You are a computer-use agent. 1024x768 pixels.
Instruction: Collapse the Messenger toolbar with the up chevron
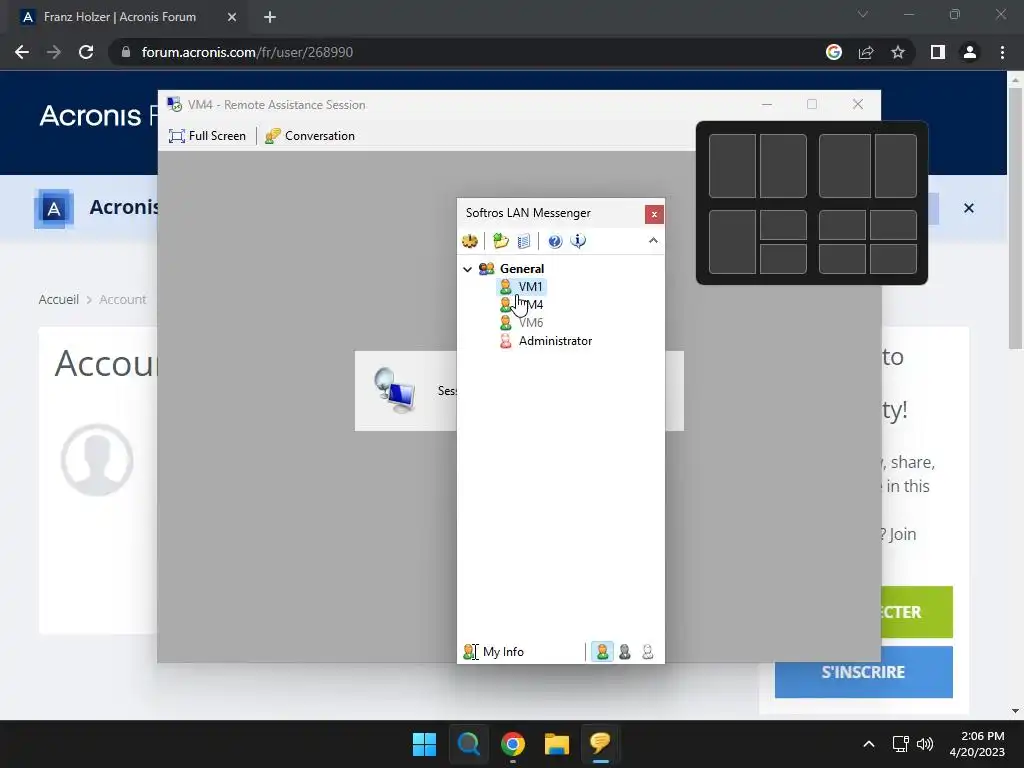coord(653,241)
